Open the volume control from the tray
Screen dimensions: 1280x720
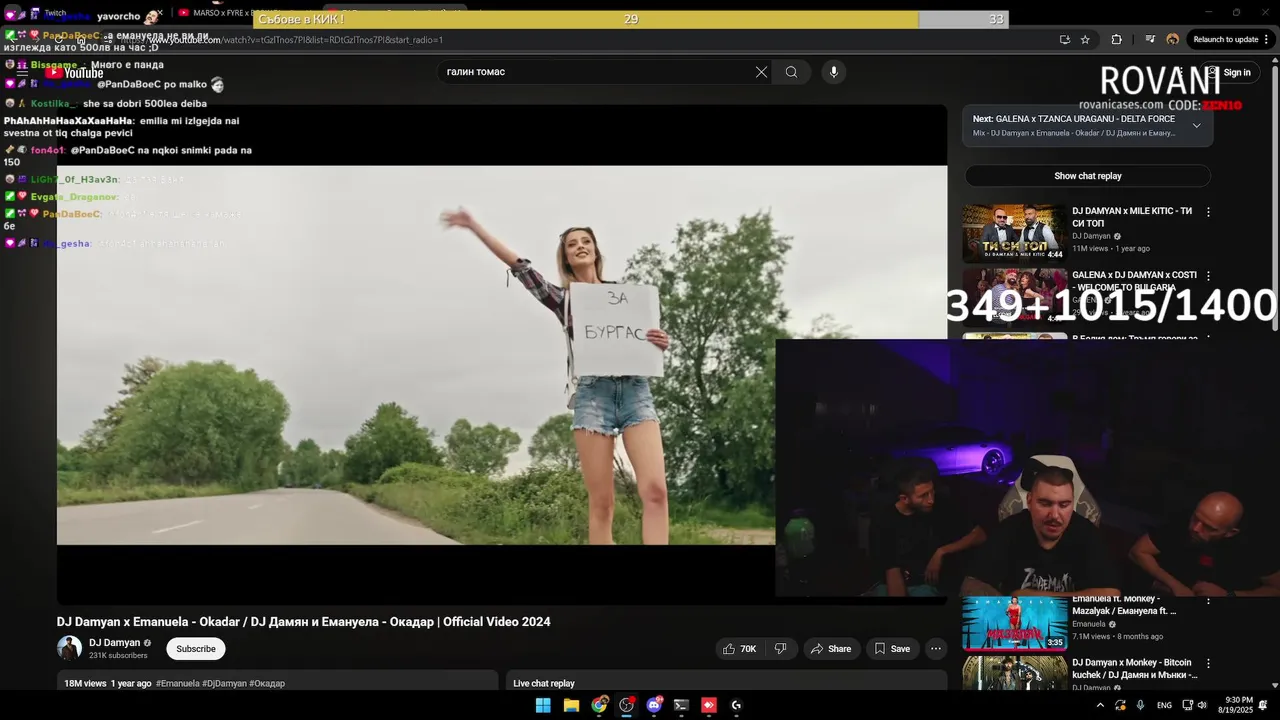(x=1202, y=705)
